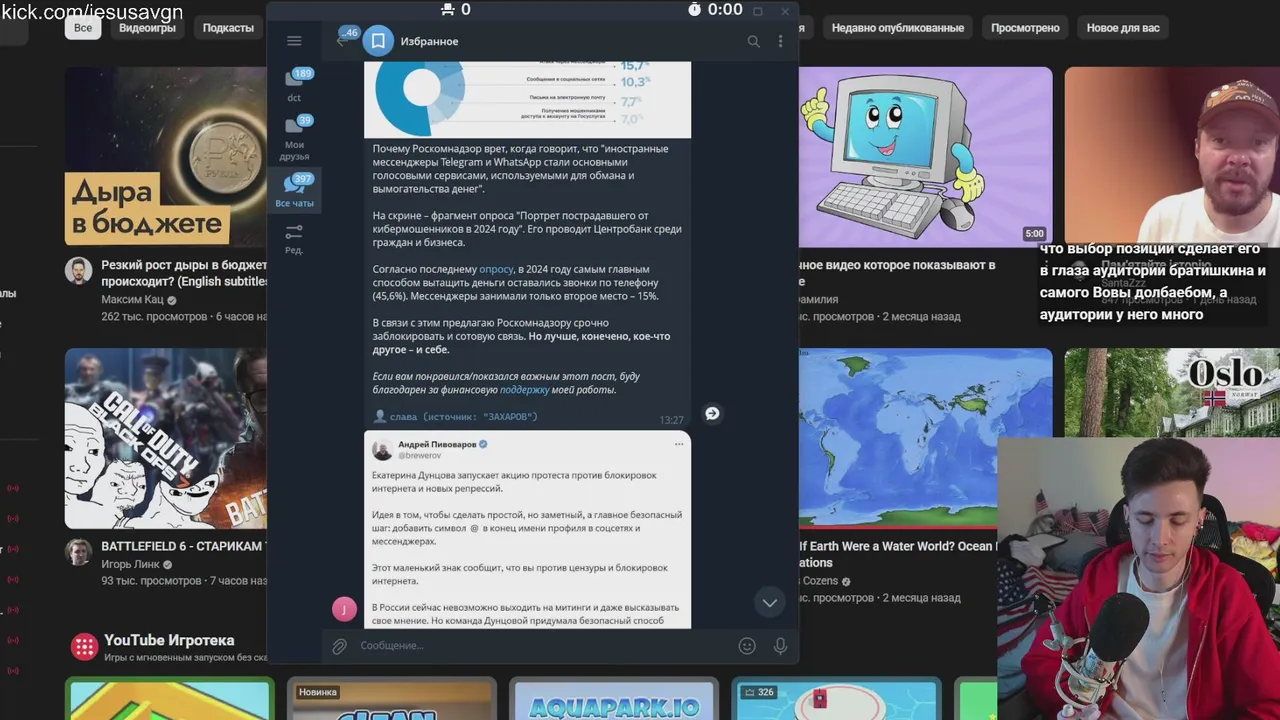Click Андрей Пивоваров profile picture
This screenshot has width=1280, height=720.
tap(382, 449)
